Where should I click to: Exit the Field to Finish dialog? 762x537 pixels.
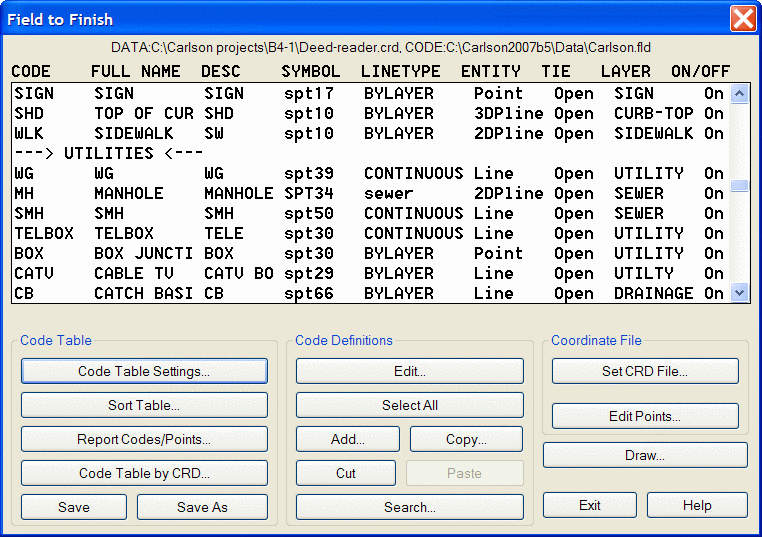click(590, 505)
